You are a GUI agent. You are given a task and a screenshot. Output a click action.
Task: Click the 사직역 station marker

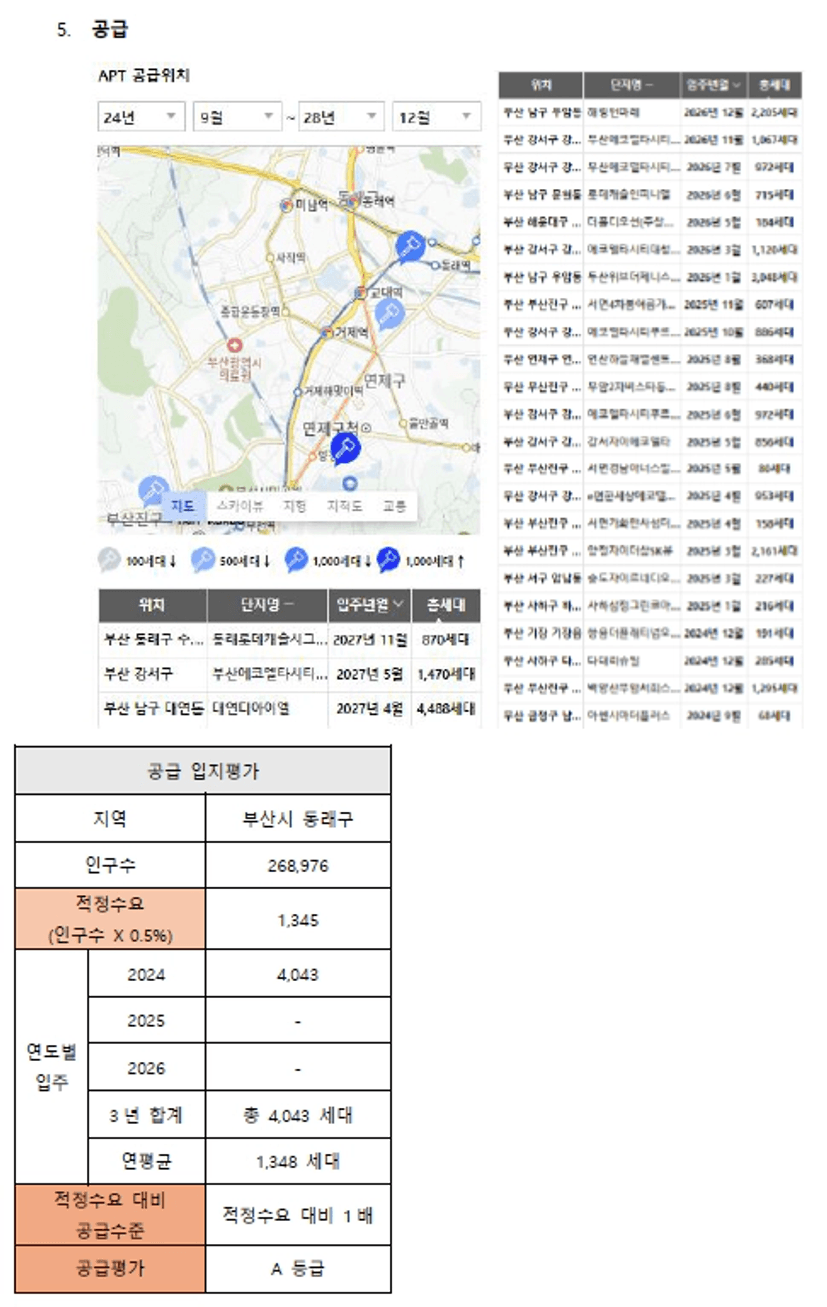tap(269, 257)
